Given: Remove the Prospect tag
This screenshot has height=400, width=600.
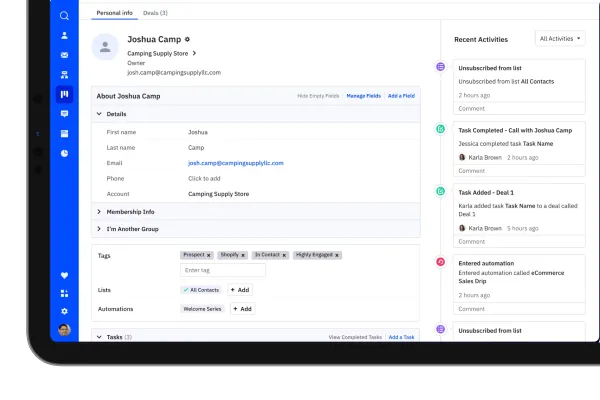Looking at the screenshot, I should coord(209,255).
